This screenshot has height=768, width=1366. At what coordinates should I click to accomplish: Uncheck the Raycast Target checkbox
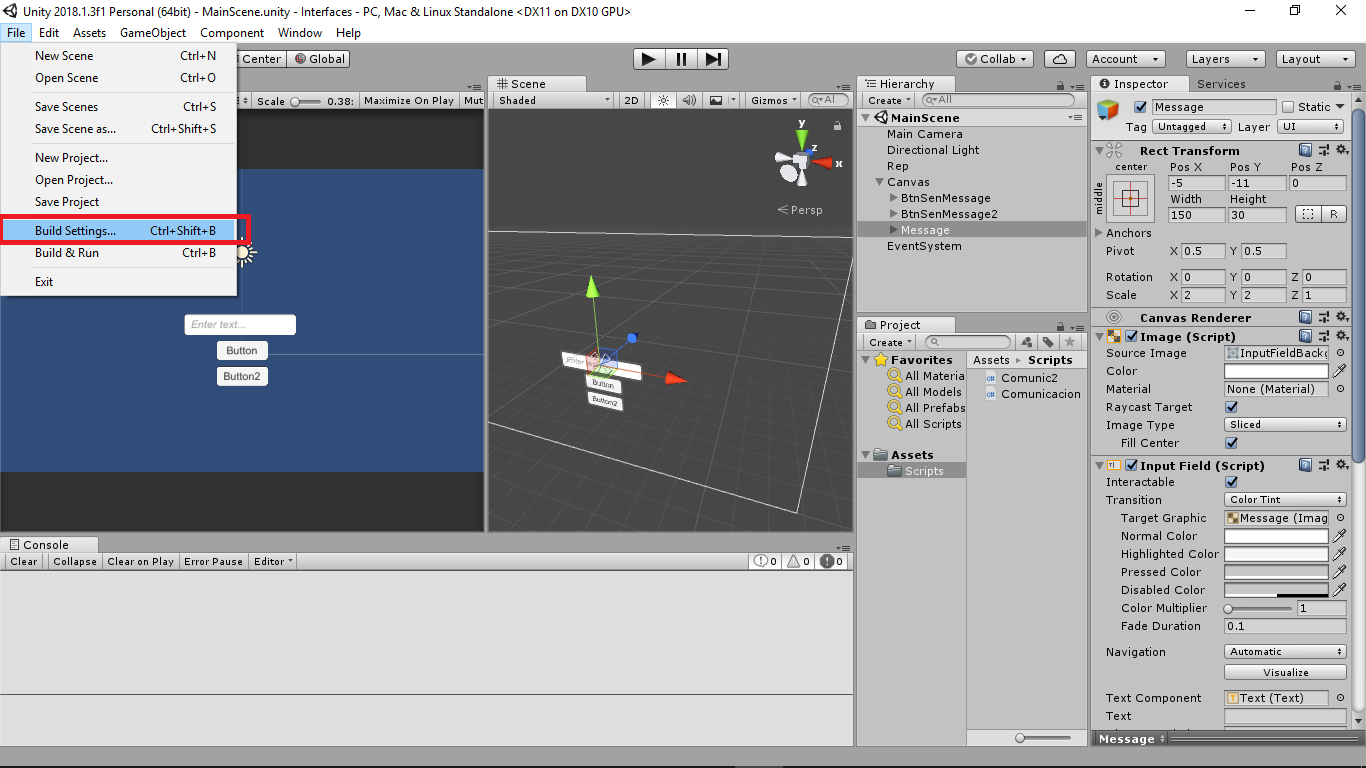1231,407
